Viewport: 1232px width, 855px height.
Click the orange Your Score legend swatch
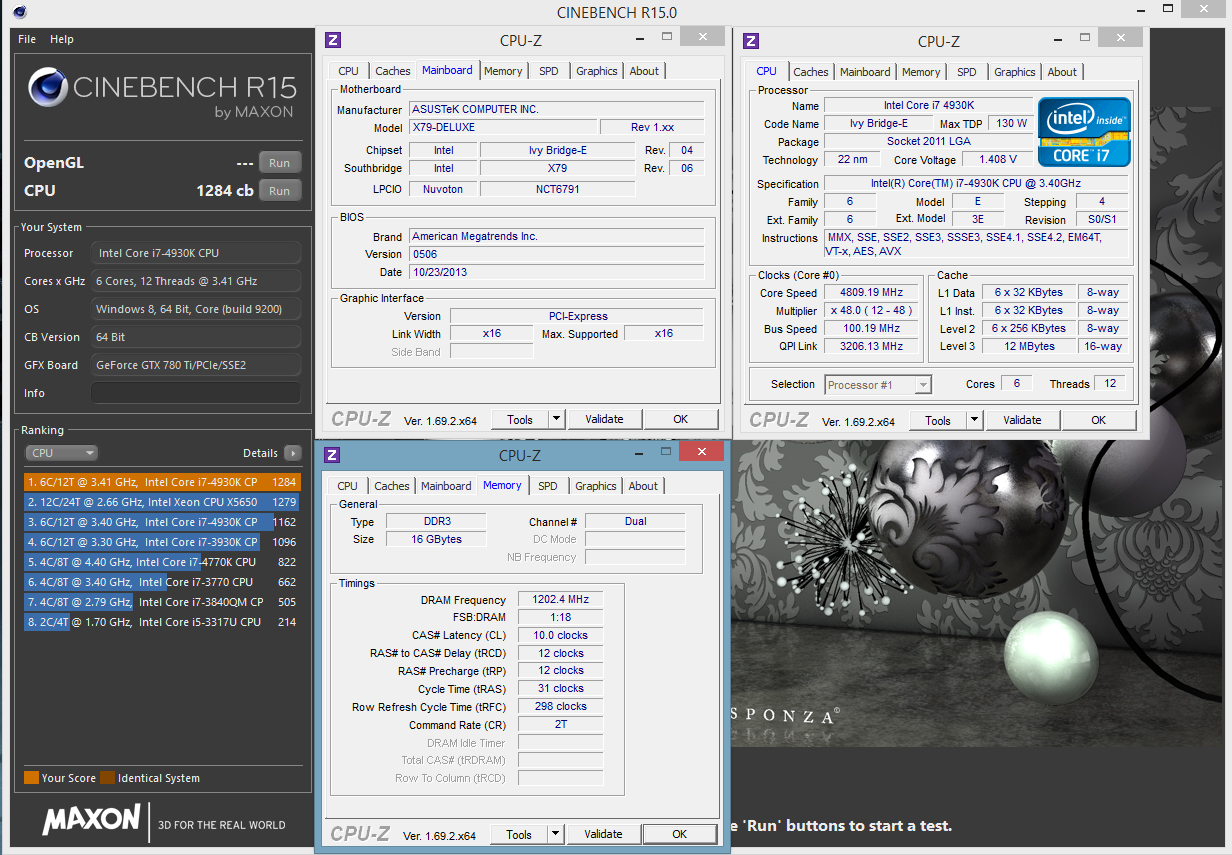(x=31, y=778)
